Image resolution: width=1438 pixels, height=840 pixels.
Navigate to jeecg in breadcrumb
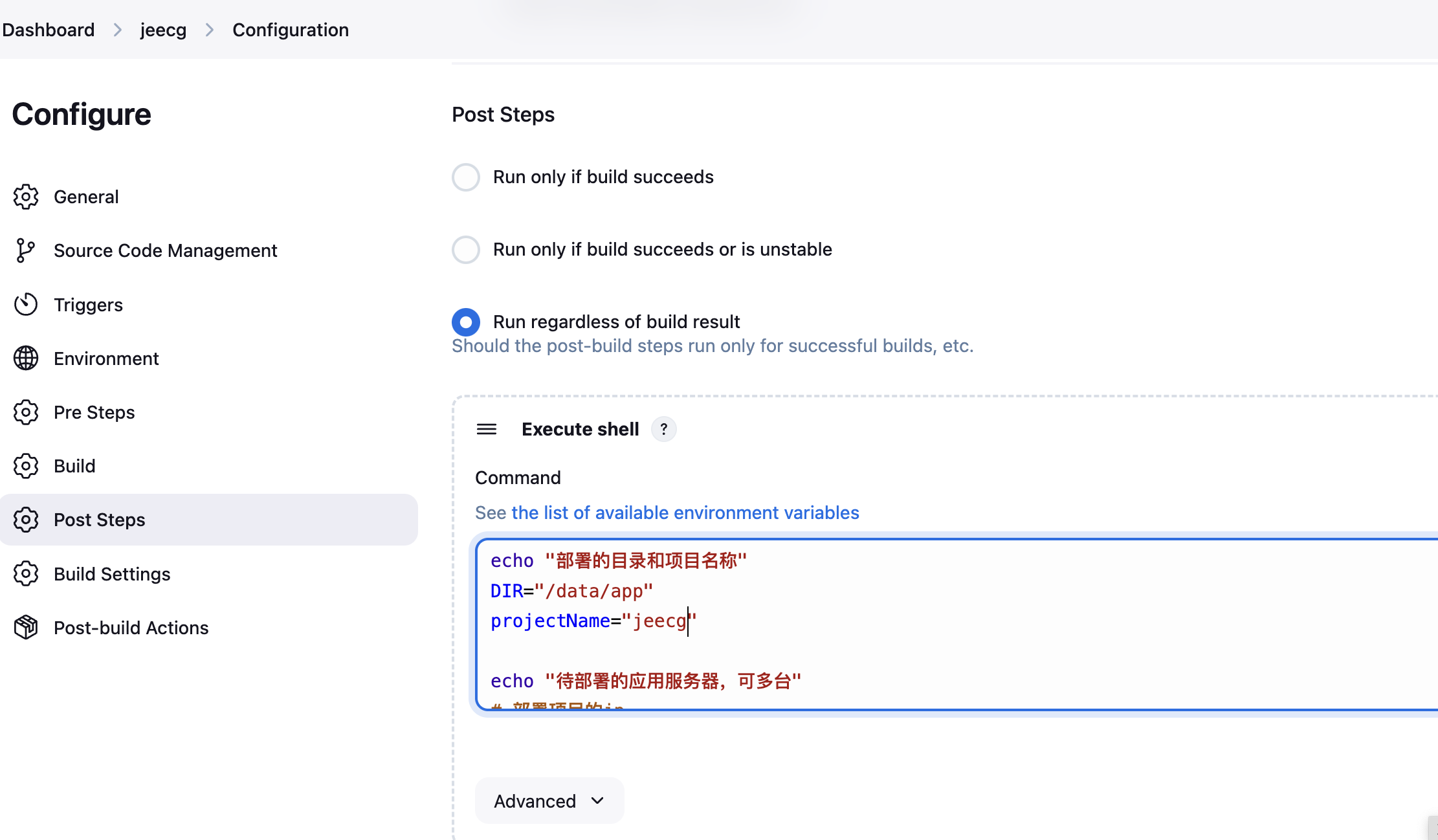tap(163, 30)
